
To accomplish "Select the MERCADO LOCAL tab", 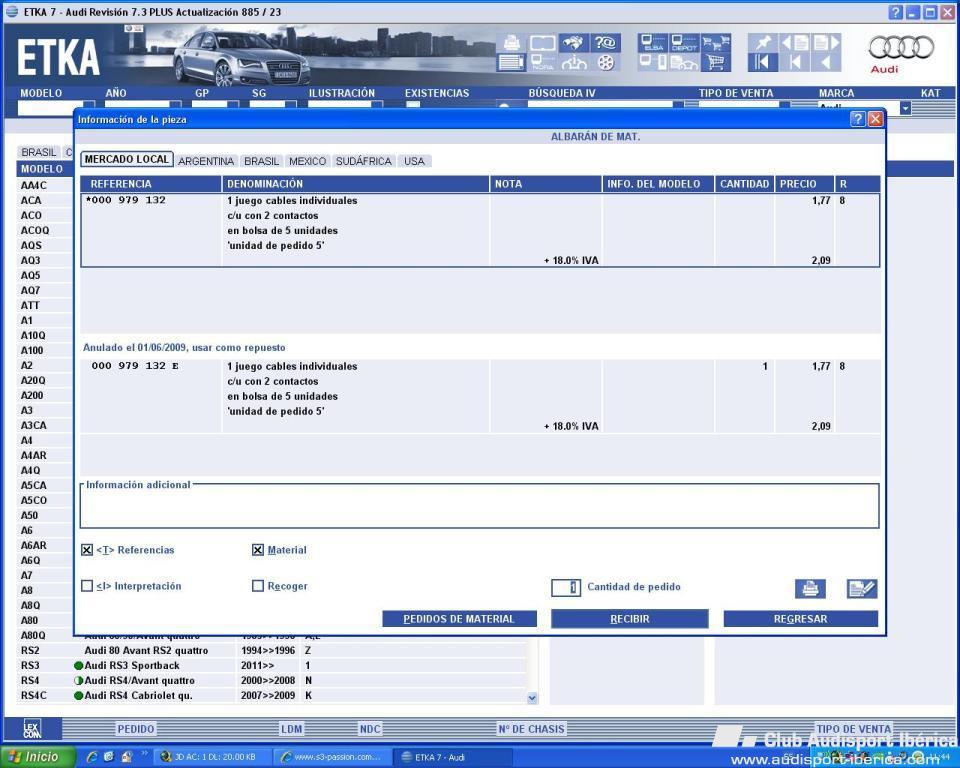I will [x=127, y=159].
